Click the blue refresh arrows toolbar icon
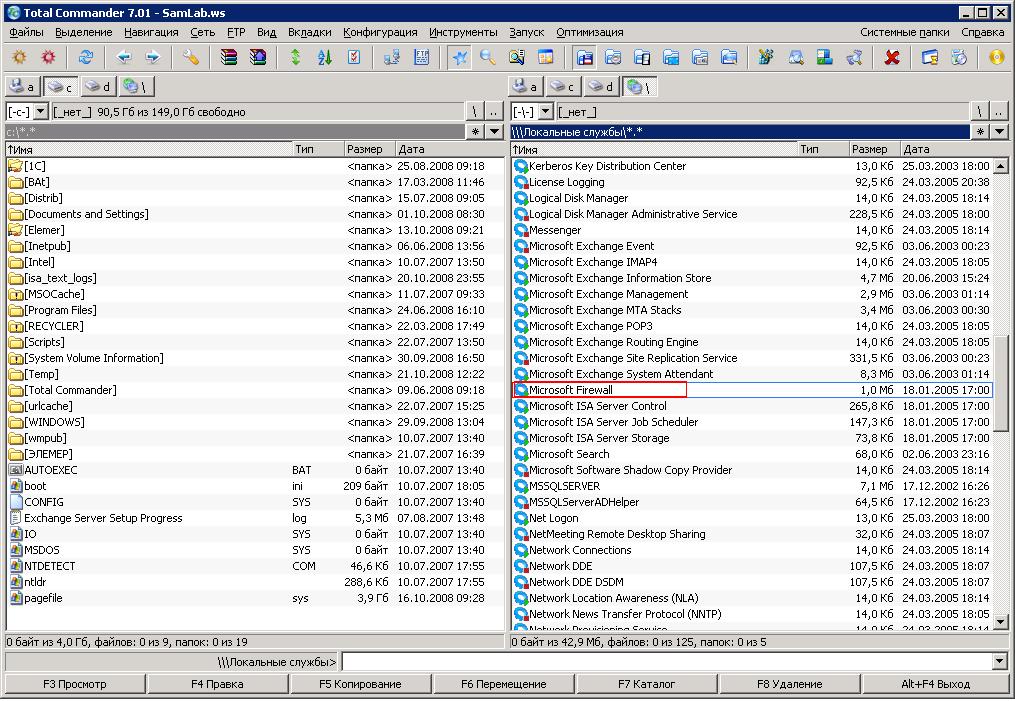Image resolution: width=1015 pixels, height=701 pixels. (x=85, y=58)
